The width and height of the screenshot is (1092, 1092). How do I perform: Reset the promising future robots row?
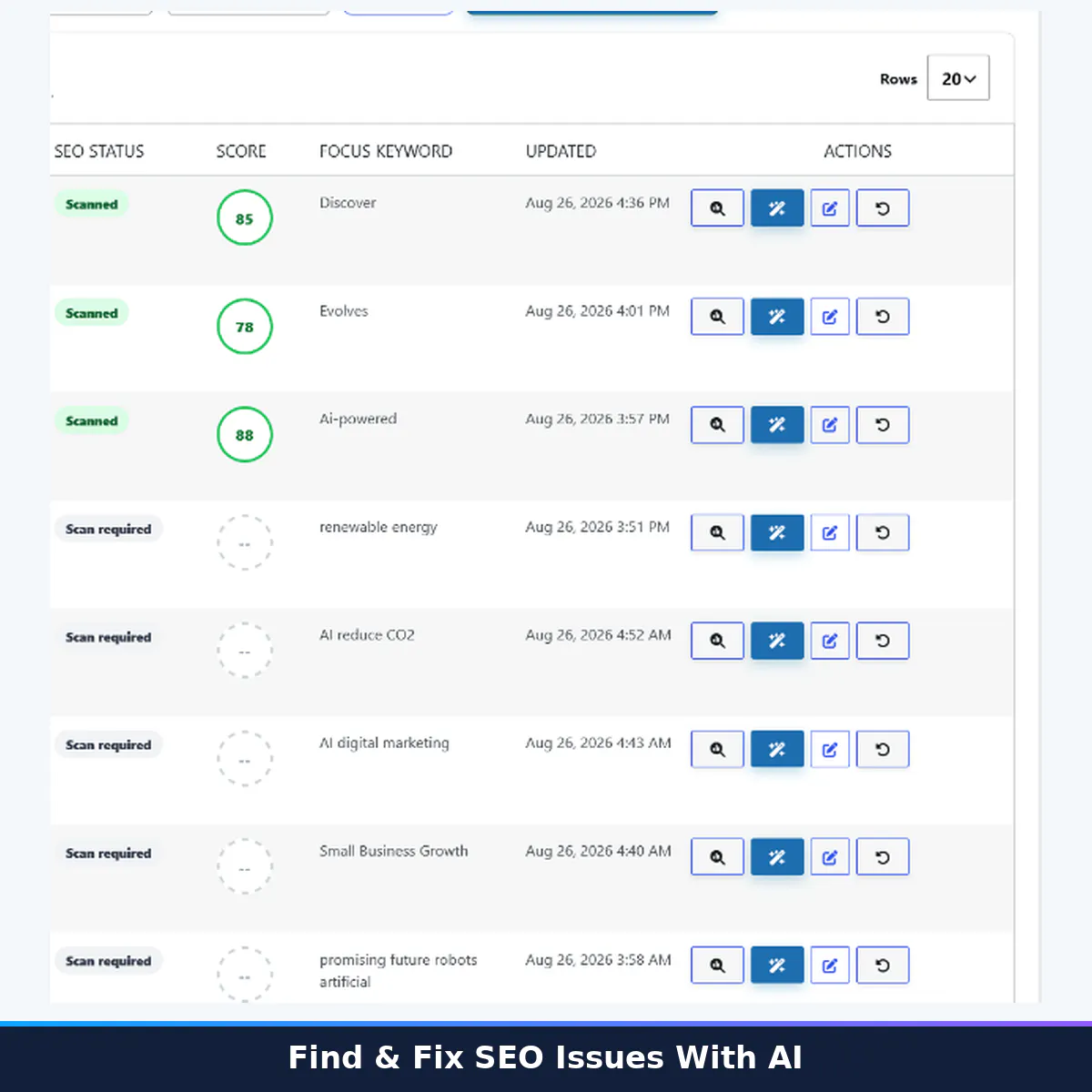pyautogui.click(x=883, y=966)
